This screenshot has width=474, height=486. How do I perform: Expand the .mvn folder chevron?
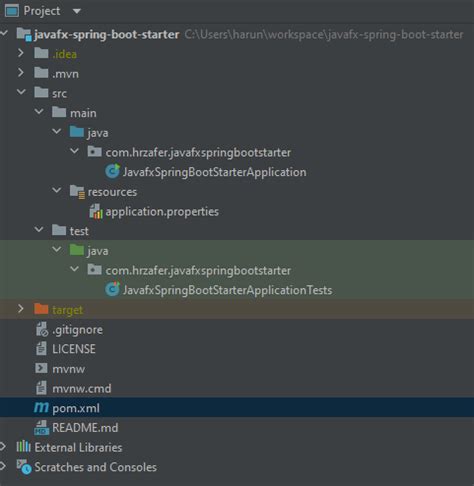point(21,73)
